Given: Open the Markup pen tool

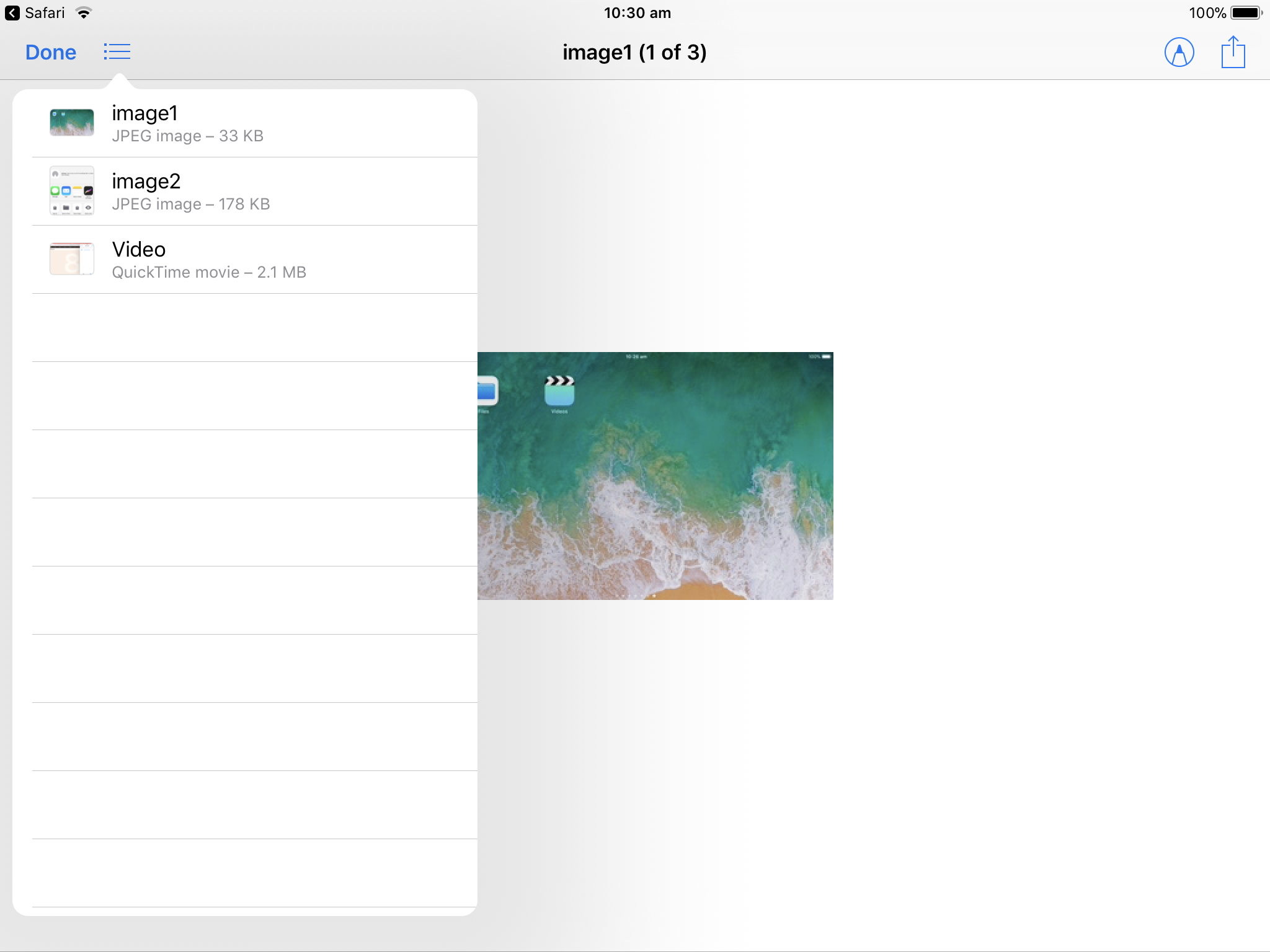Looking at the screenshot, I should pyautogui.click(x=1179, y=52).
